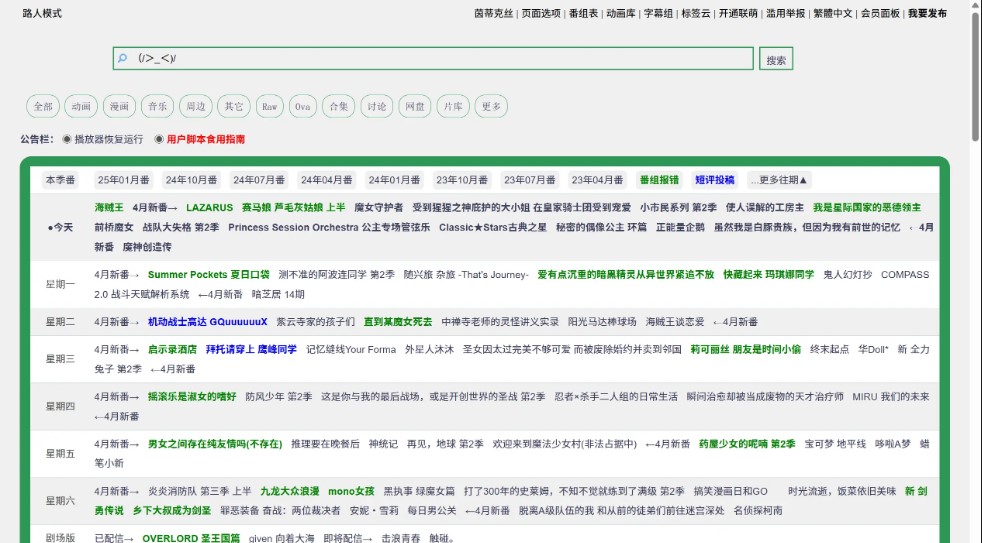This screenshot has height=543, width=982.
Task: Select the 全部 category pill
Action: click(x=43, y=107)
